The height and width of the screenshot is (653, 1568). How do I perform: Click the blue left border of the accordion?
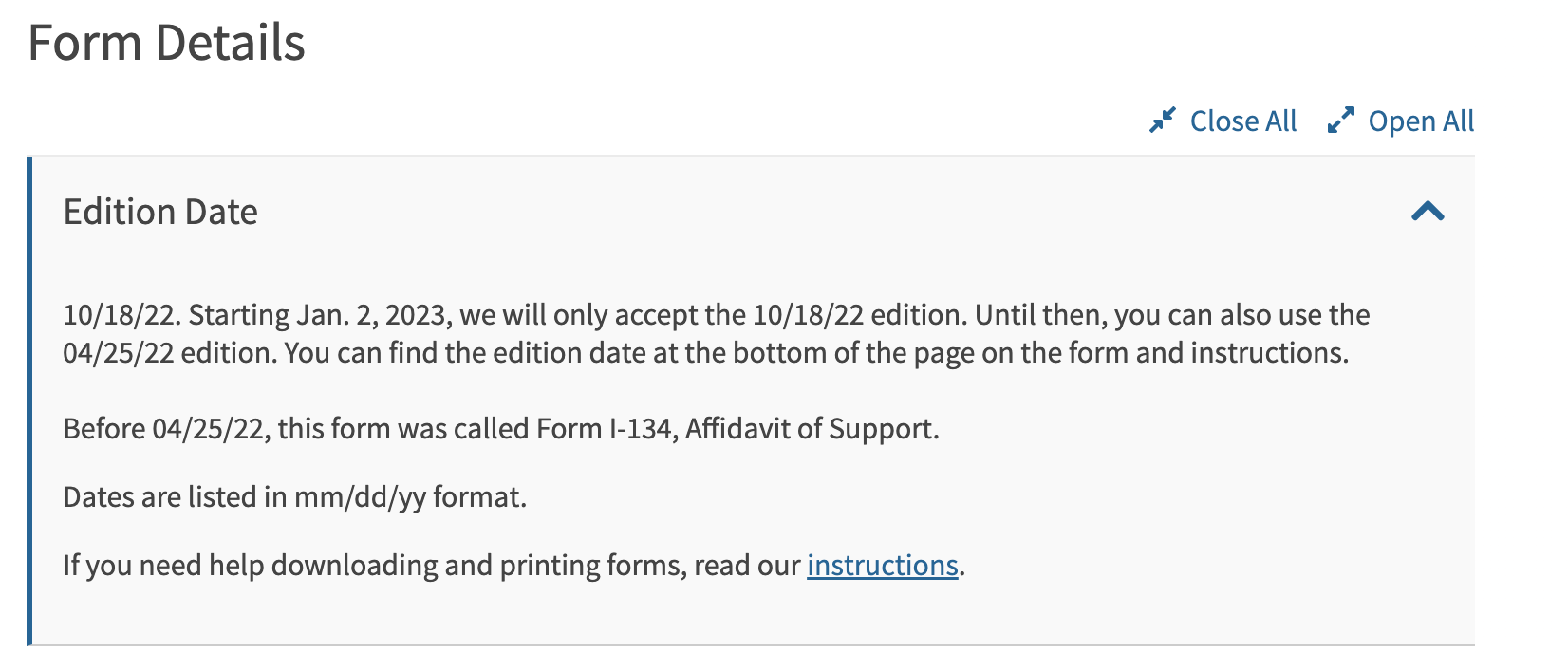tap(29, 401)
